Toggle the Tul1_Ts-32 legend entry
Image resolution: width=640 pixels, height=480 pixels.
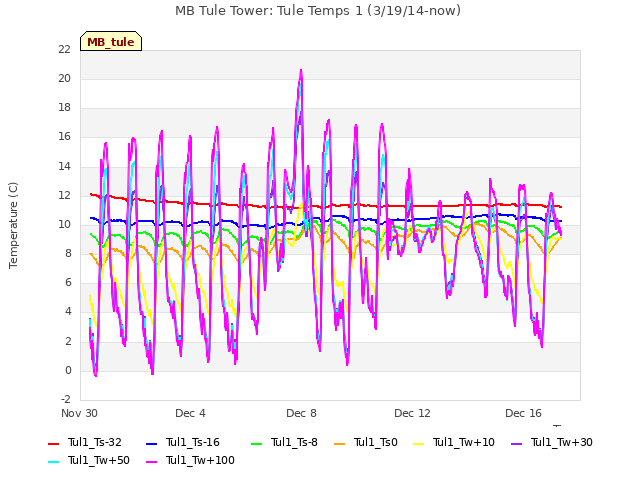(x=85, y=442)
